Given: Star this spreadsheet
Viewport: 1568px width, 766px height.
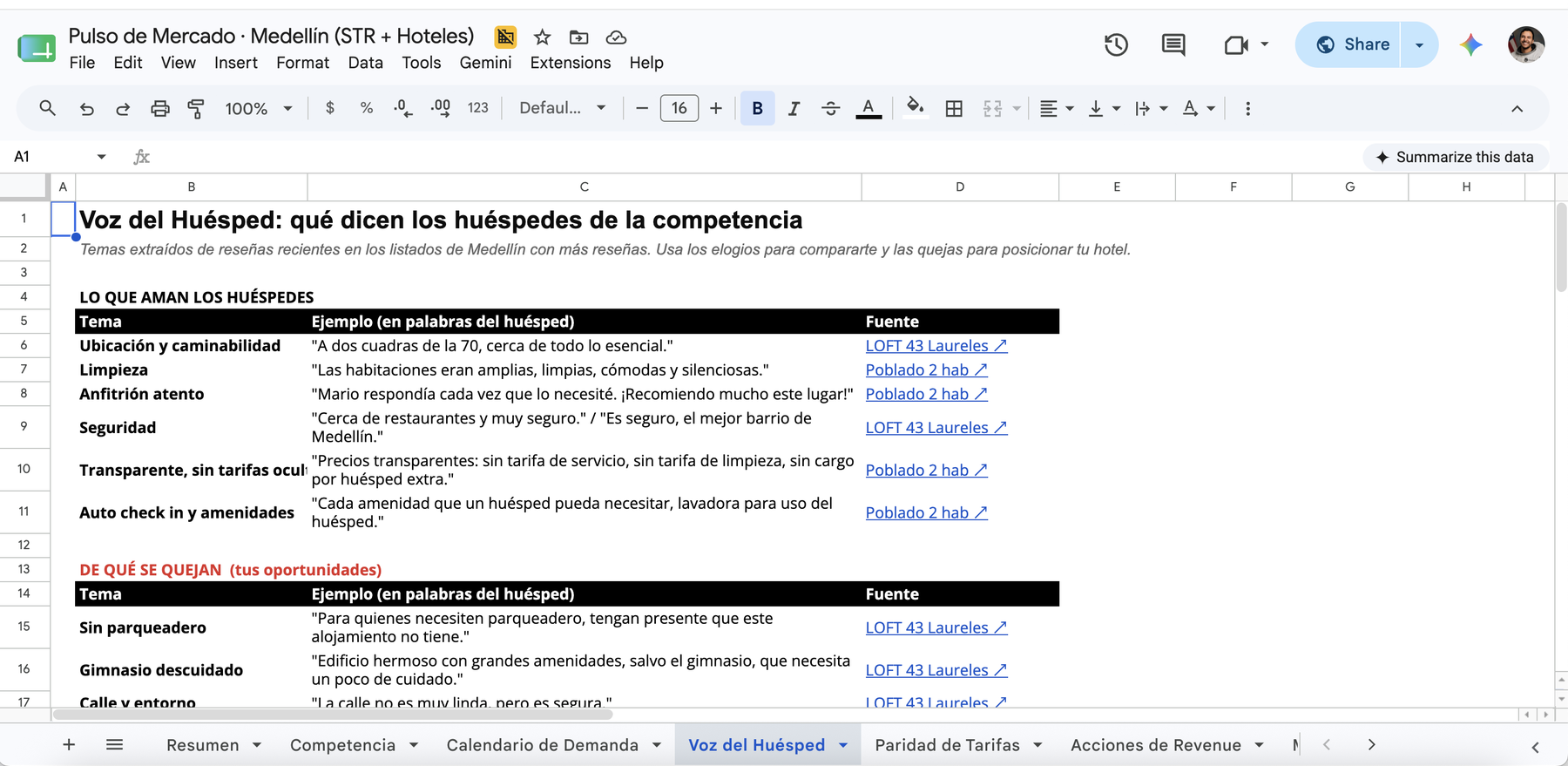Looking at the screenshot, I should click(543, 37).
